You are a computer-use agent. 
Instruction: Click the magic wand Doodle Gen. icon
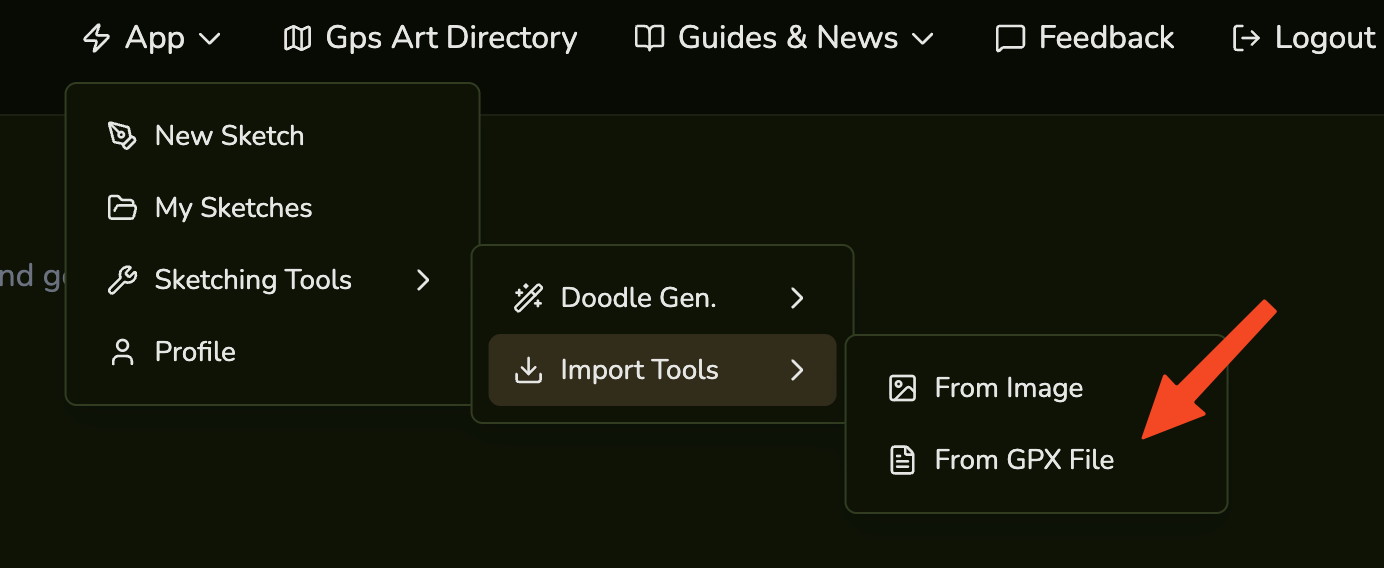tap(528, 298)
